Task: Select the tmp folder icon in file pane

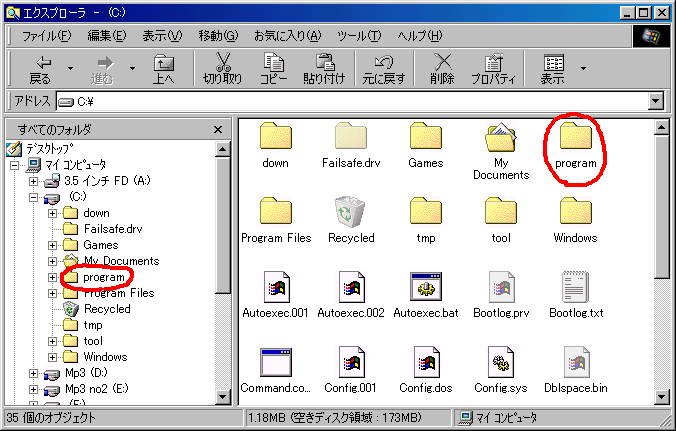Action: click(426, 211)
